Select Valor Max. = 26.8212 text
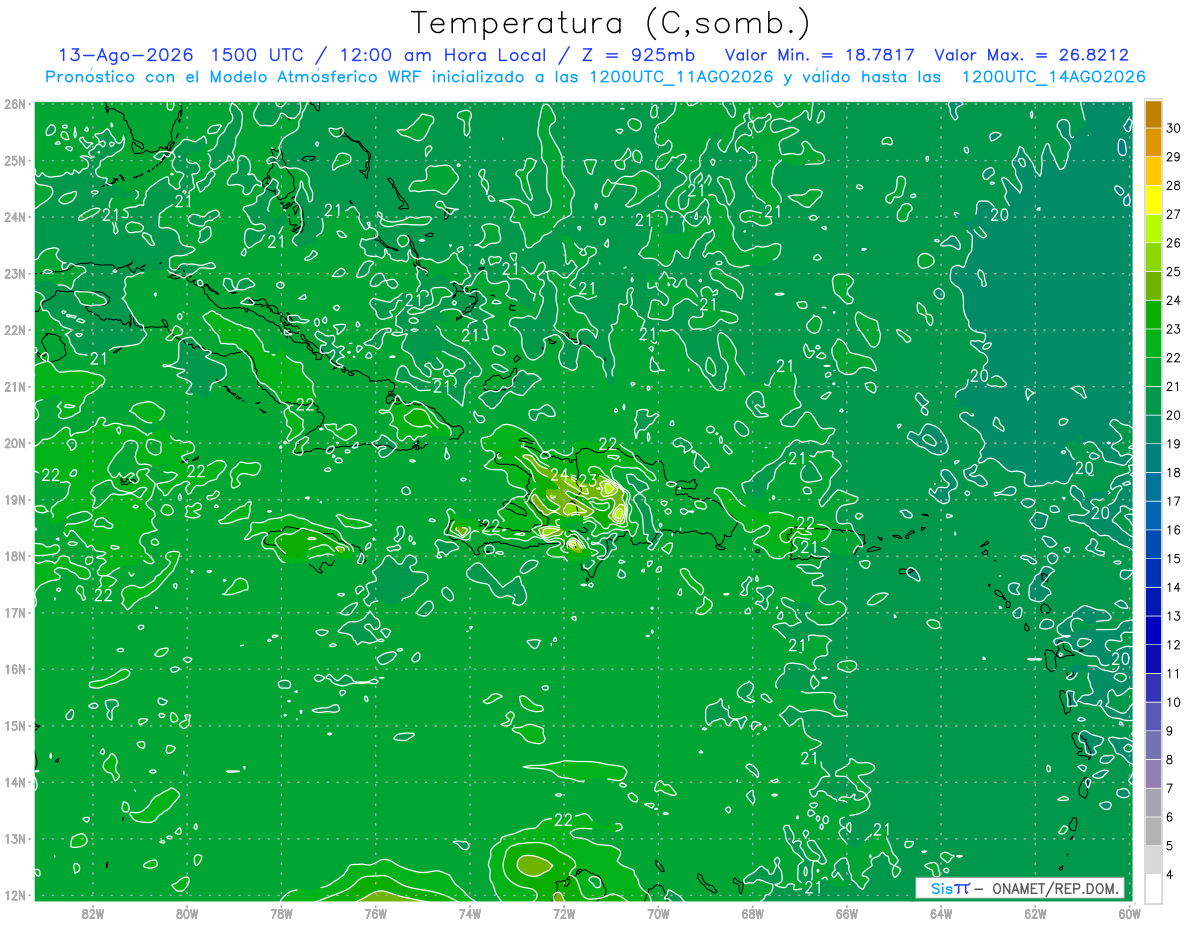1200x927 pixels. click(x=1031, y=55)
